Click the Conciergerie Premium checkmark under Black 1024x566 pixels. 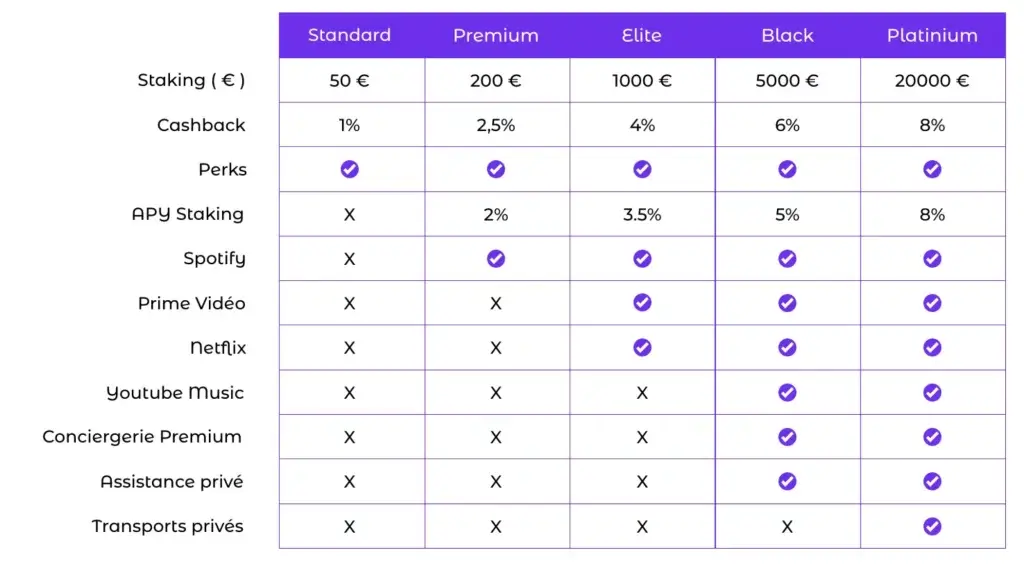coord(787,437)
